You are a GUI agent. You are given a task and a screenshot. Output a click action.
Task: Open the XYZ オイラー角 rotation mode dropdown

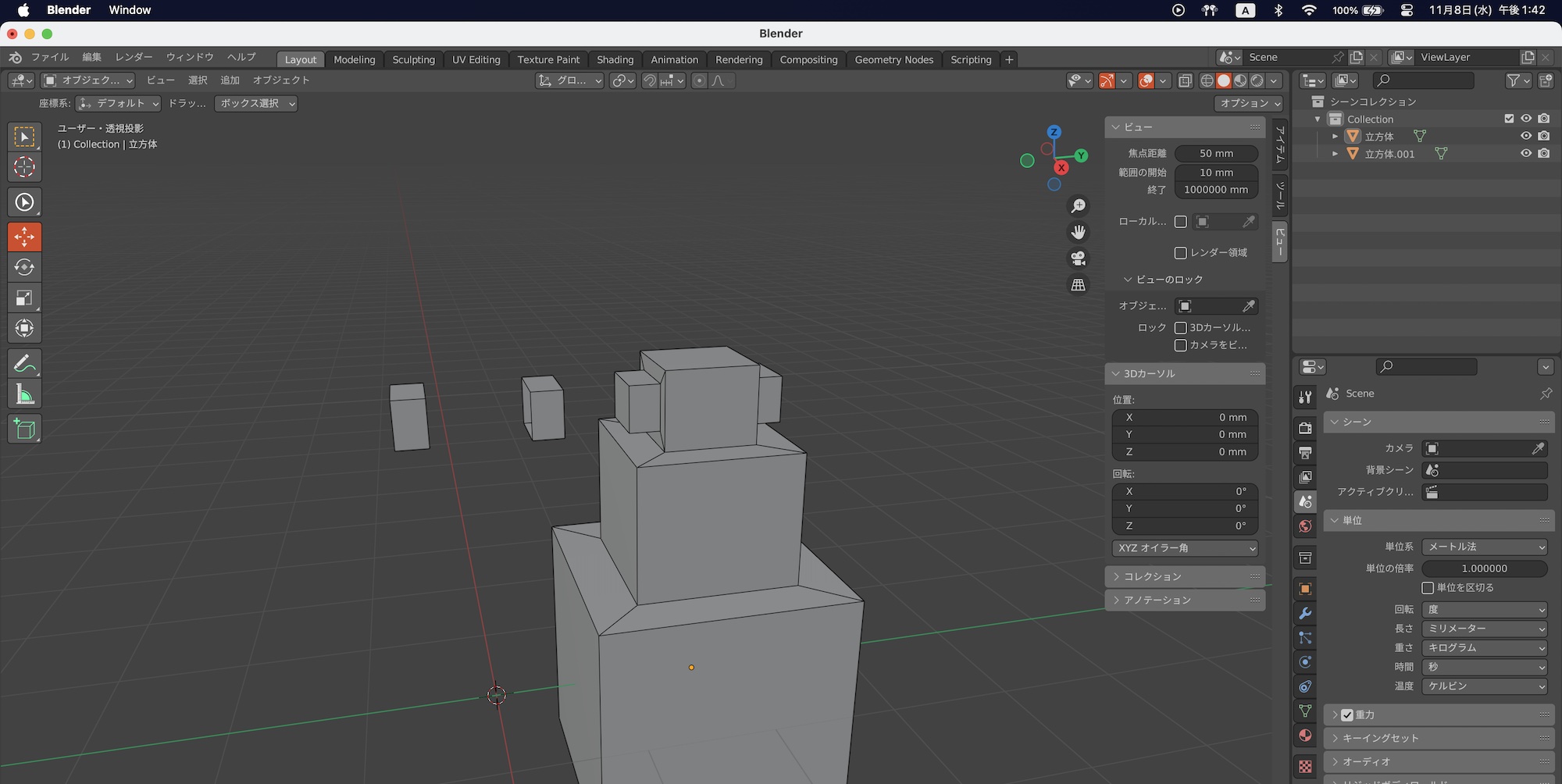tap(1184, 548)
